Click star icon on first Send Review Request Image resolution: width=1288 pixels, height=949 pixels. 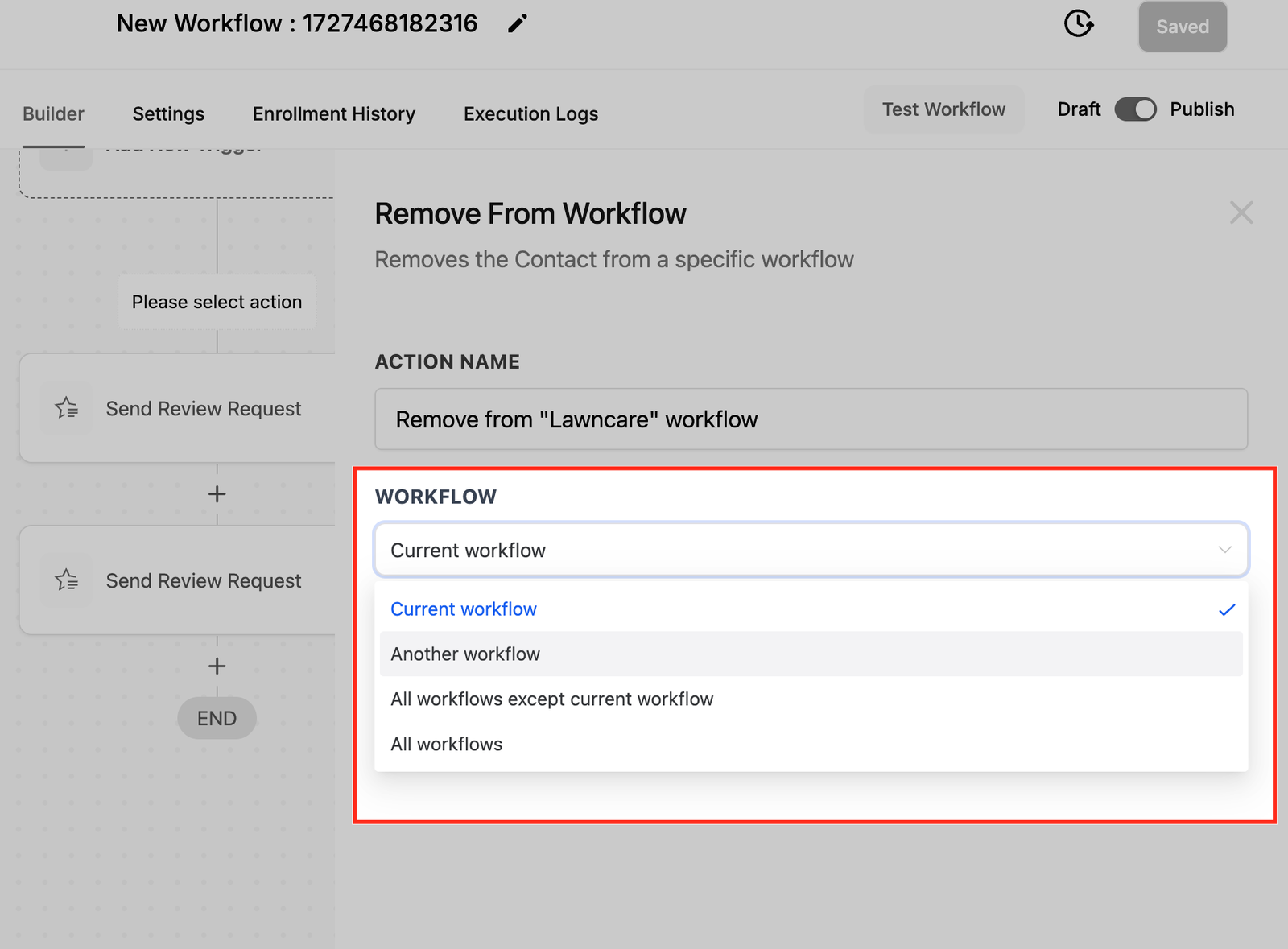pos(67,408)
